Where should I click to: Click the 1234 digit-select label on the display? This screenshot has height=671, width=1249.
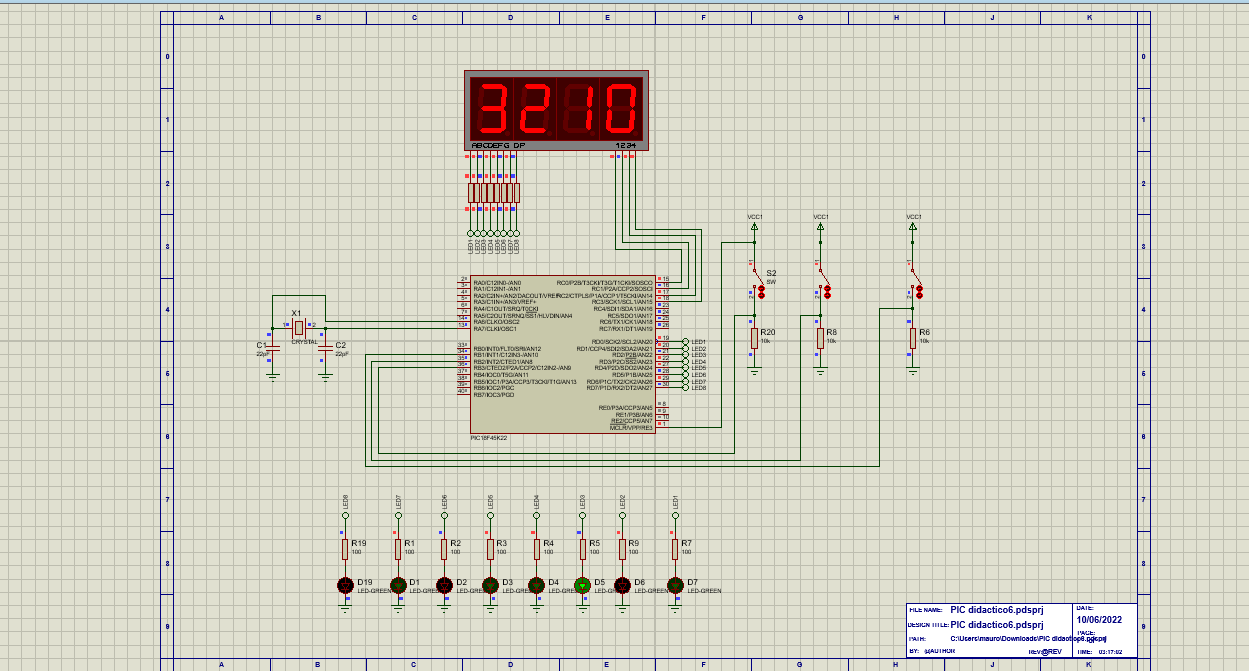coord(625,145)
